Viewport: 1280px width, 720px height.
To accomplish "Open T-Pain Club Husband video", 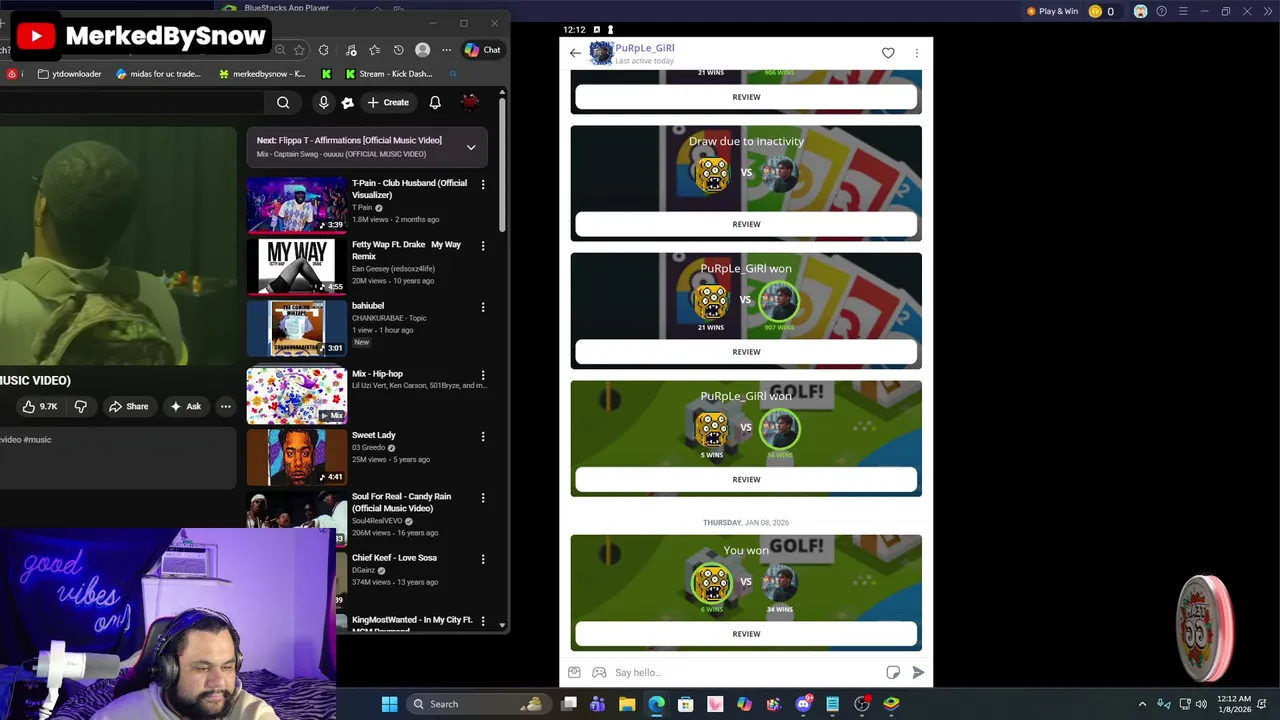I will coord(297,204).
